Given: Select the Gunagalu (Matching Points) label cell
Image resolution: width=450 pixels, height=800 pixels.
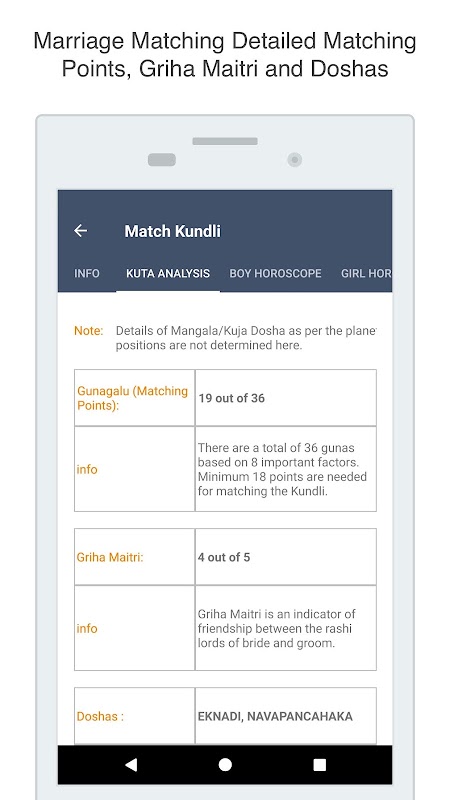Looking at the screenshot, I should pyautogui.click(x=135, y=398).
